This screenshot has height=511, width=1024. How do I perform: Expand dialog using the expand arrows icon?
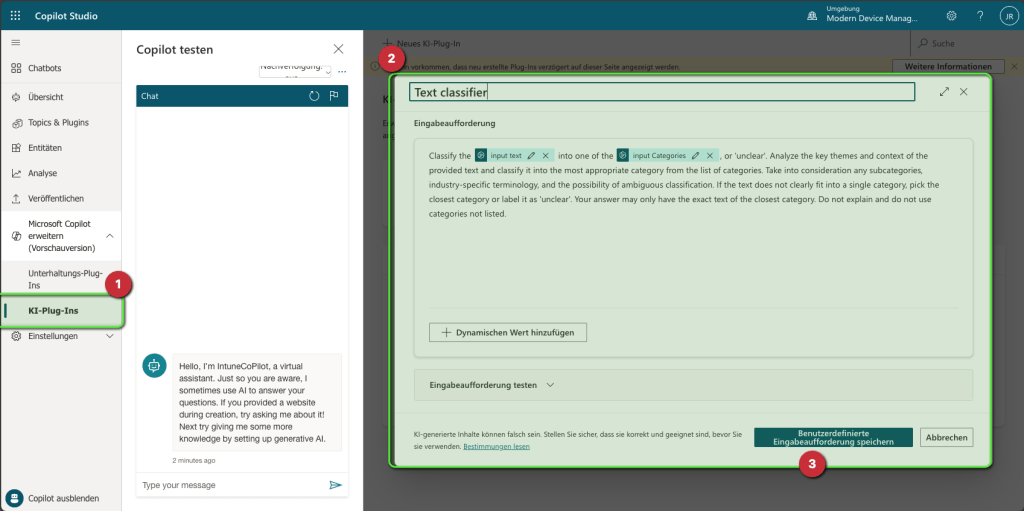(x=944, y=92)
